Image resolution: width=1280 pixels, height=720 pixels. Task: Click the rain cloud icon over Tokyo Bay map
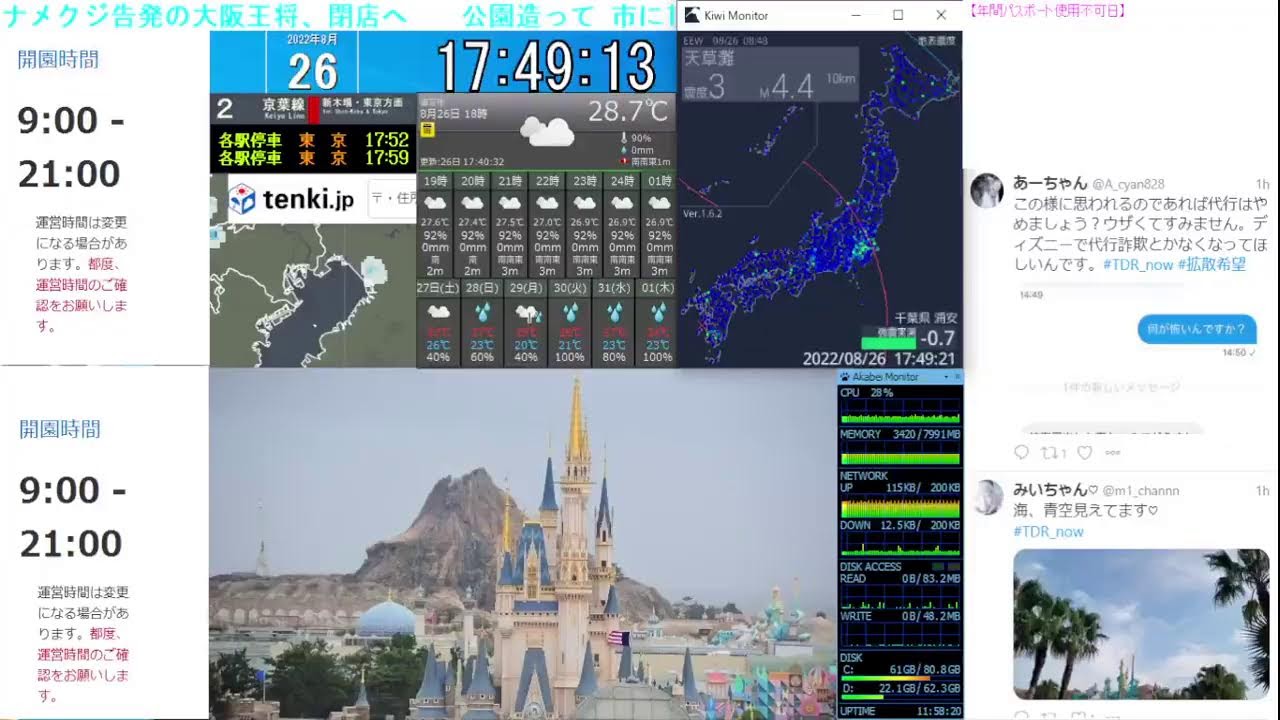click(372, 270)
